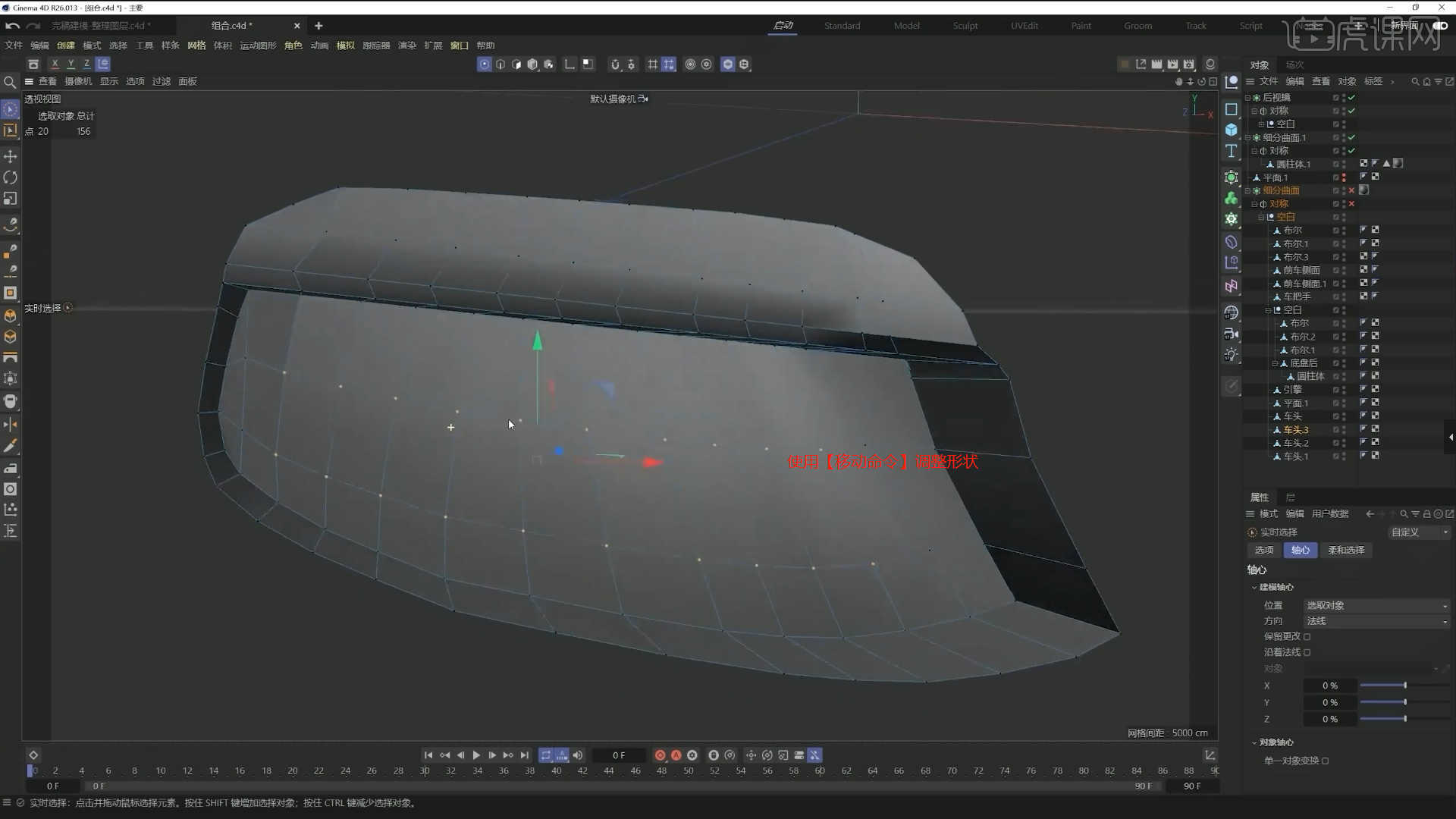Switch to Sculpt layout tab

965,26
